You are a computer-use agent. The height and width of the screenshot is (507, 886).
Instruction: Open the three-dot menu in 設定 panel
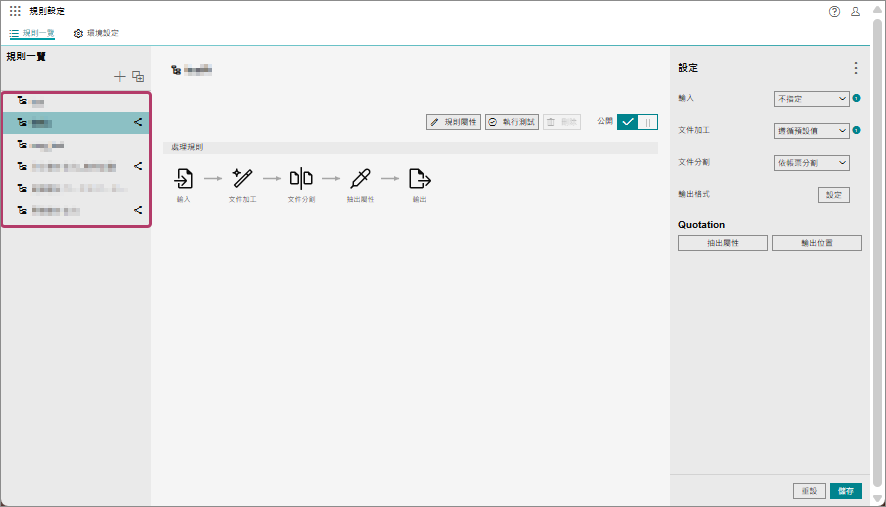click(855, 68)
